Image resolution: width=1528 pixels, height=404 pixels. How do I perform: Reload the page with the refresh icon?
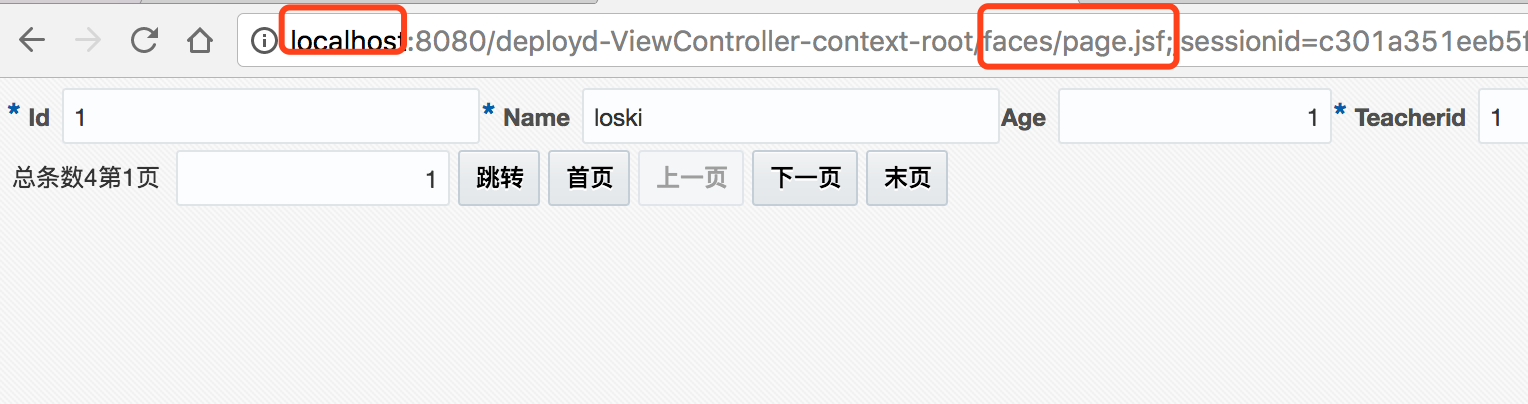click(x=145, y=40)
